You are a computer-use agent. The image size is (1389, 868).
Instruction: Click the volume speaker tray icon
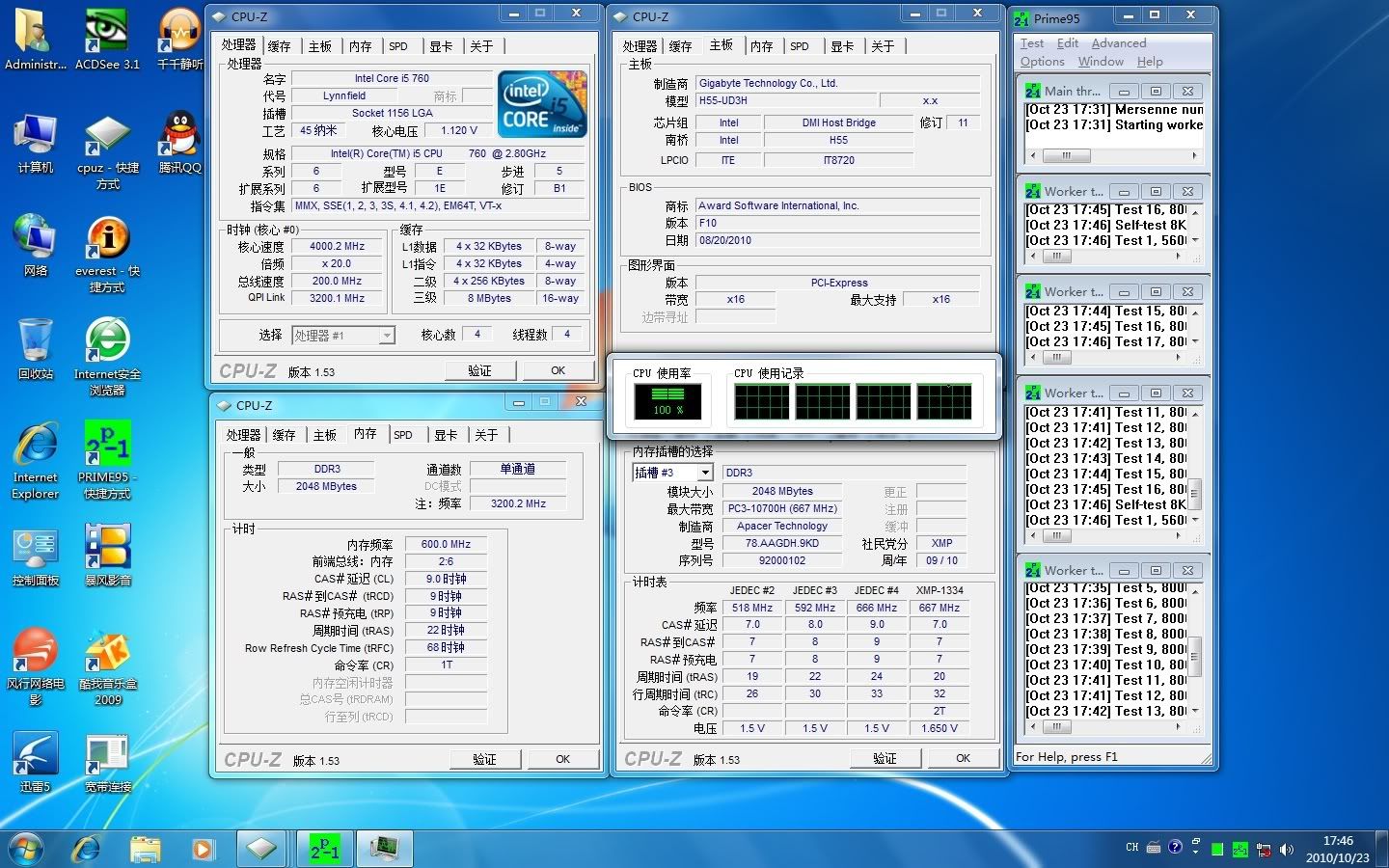(1287, 850)
